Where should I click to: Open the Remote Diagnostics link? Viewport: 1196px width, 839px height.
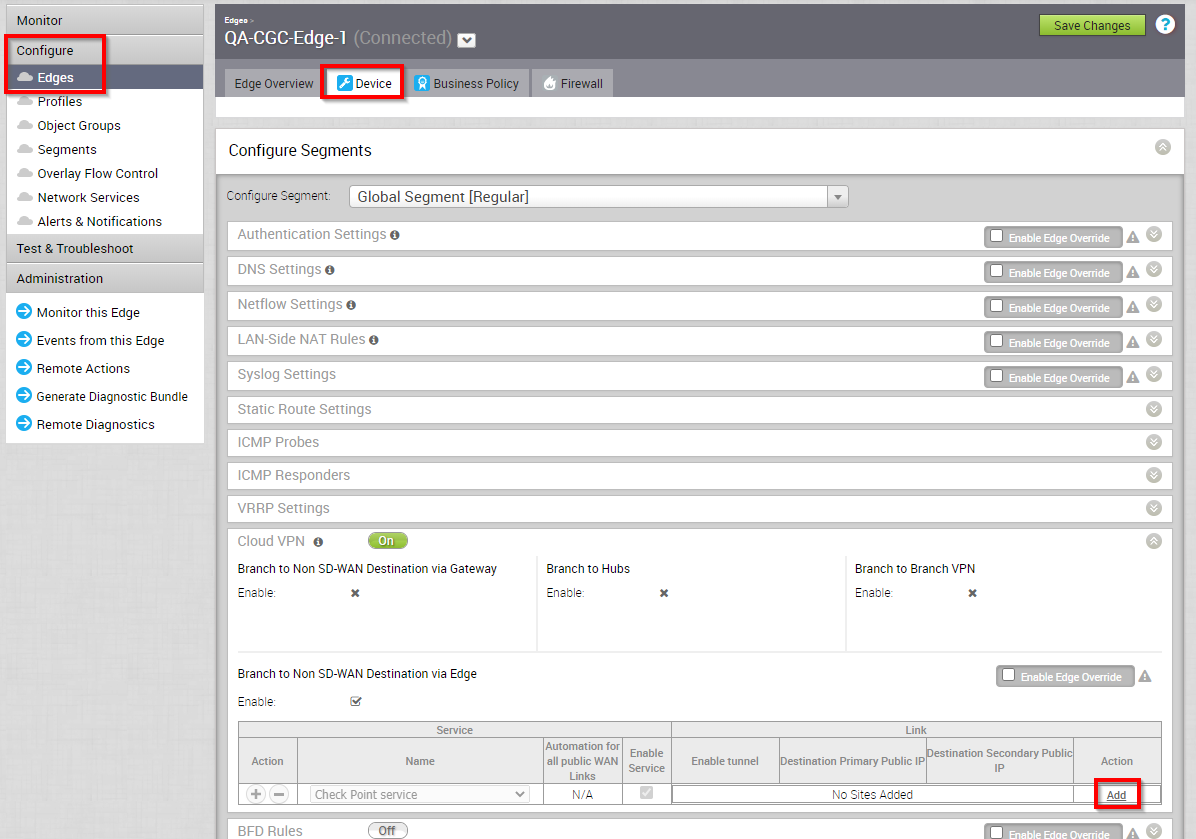tap(95, 424)
